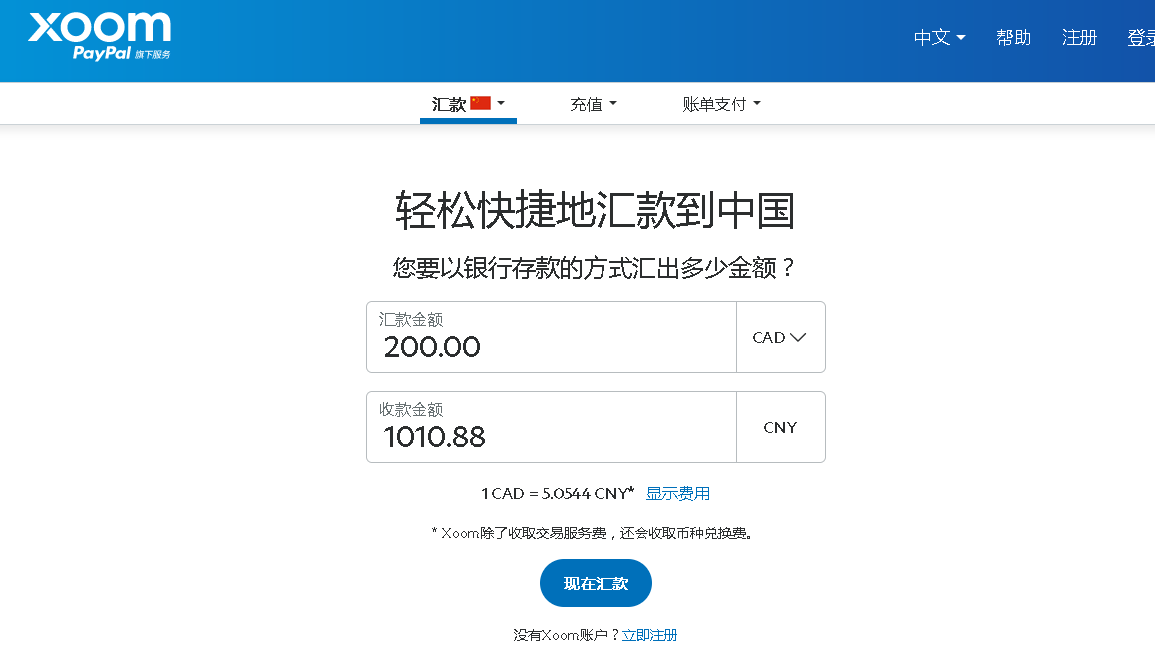Focus the 汇款金额 amount field
The width and height of the screenshot is (1155, 660).
click(x=551, y=346)
